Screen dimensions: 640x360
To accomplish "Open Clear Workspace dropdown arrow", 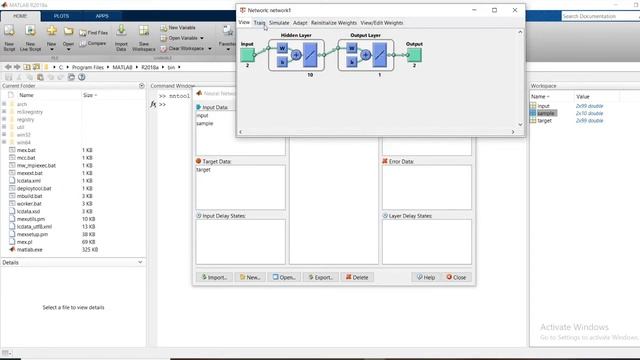I will point(210,49).
